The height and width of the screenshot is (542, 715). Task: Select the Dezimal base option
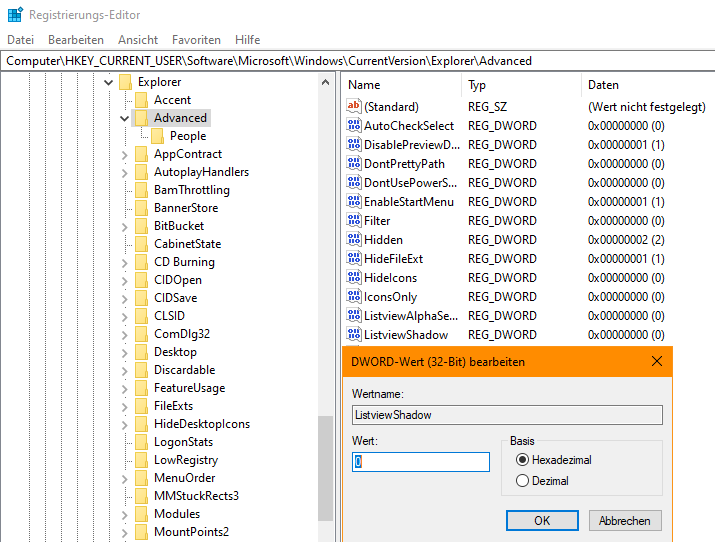click(x=522, y=480)
